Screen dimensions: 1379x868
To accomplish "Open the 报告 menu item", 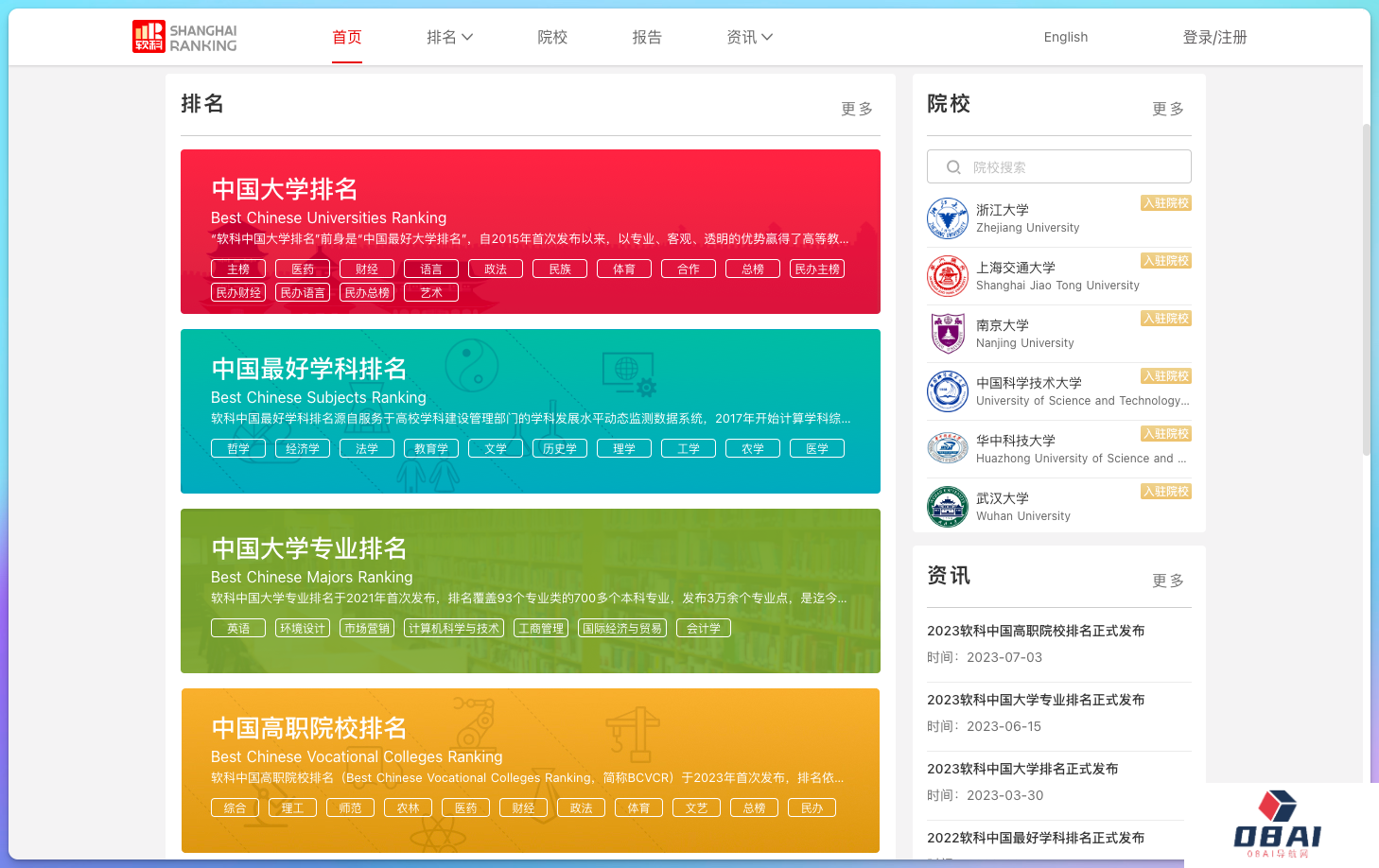I will [647, 37].
